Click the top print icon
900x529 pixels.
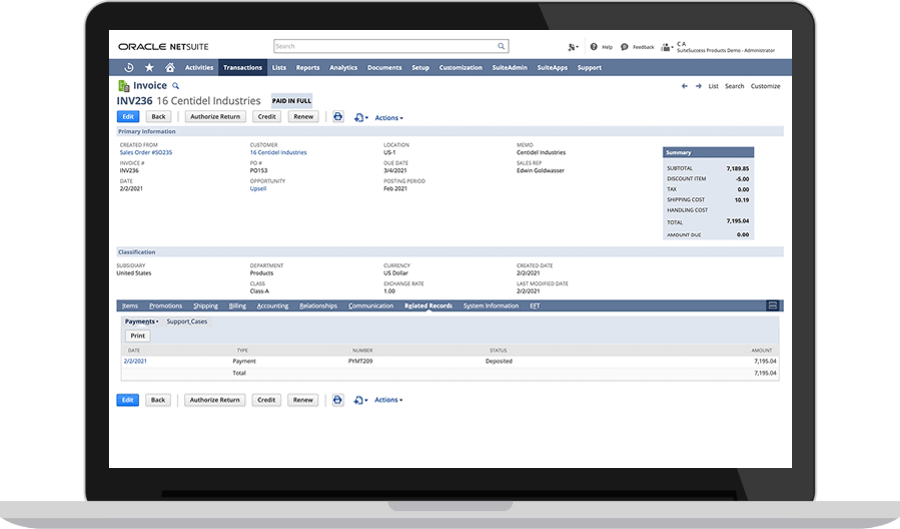pos(338,116)
